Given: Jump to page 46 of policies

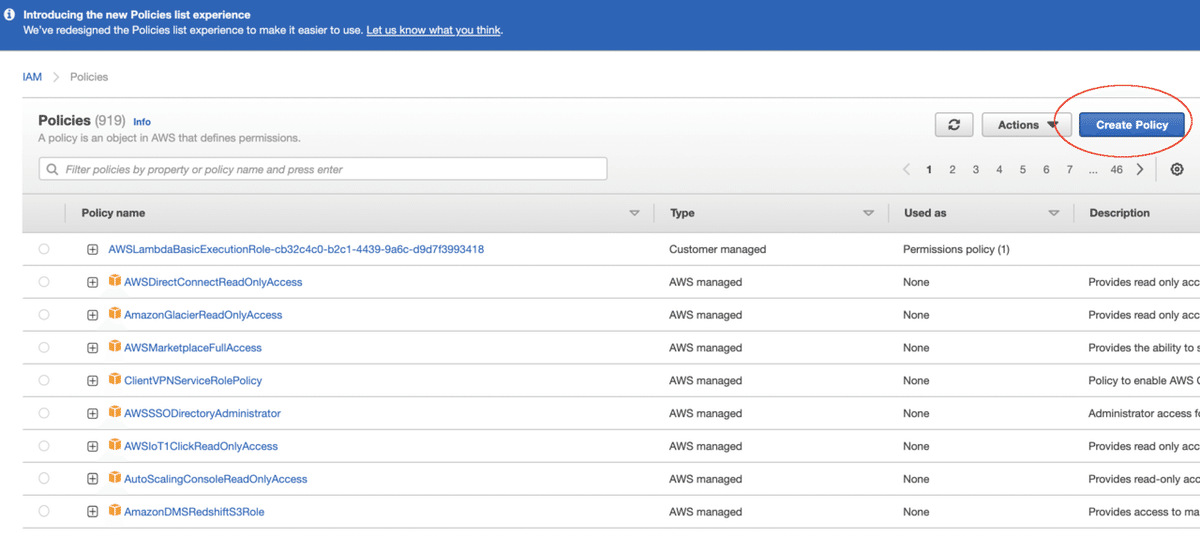Looking at the screenshot, I should pyautogui.click(x=1116, y=170).
